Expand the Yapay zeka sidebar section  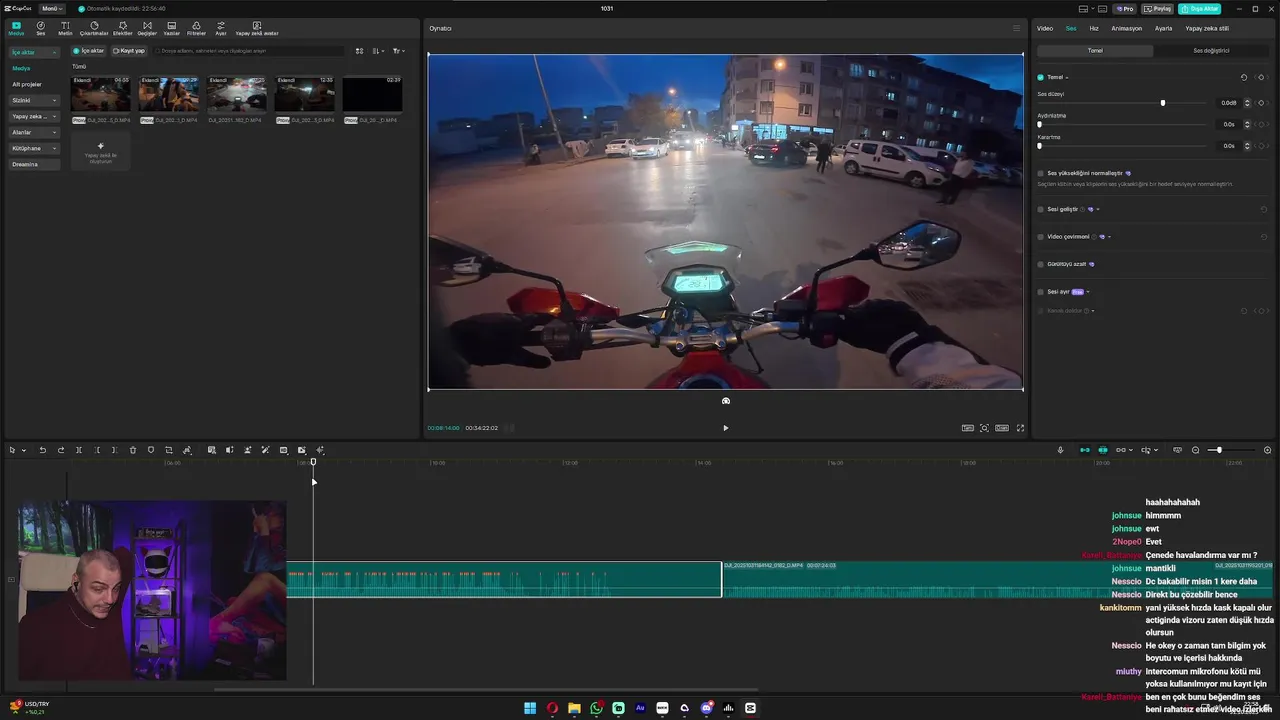point(35,116)
